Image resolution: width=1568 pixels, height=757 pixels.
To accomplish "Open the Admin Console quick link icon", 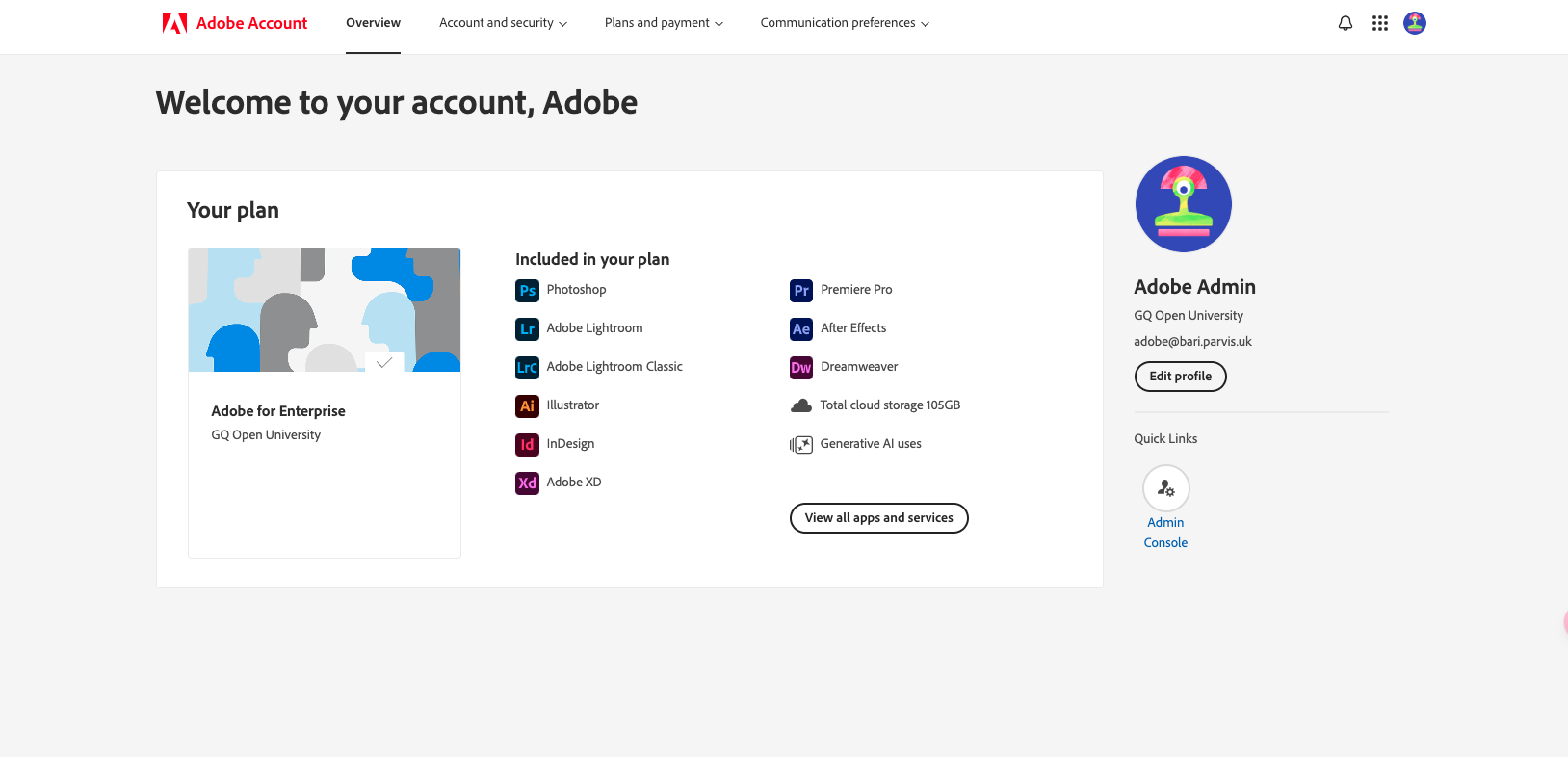I will pyautogui.click(x=1165, y=488).
